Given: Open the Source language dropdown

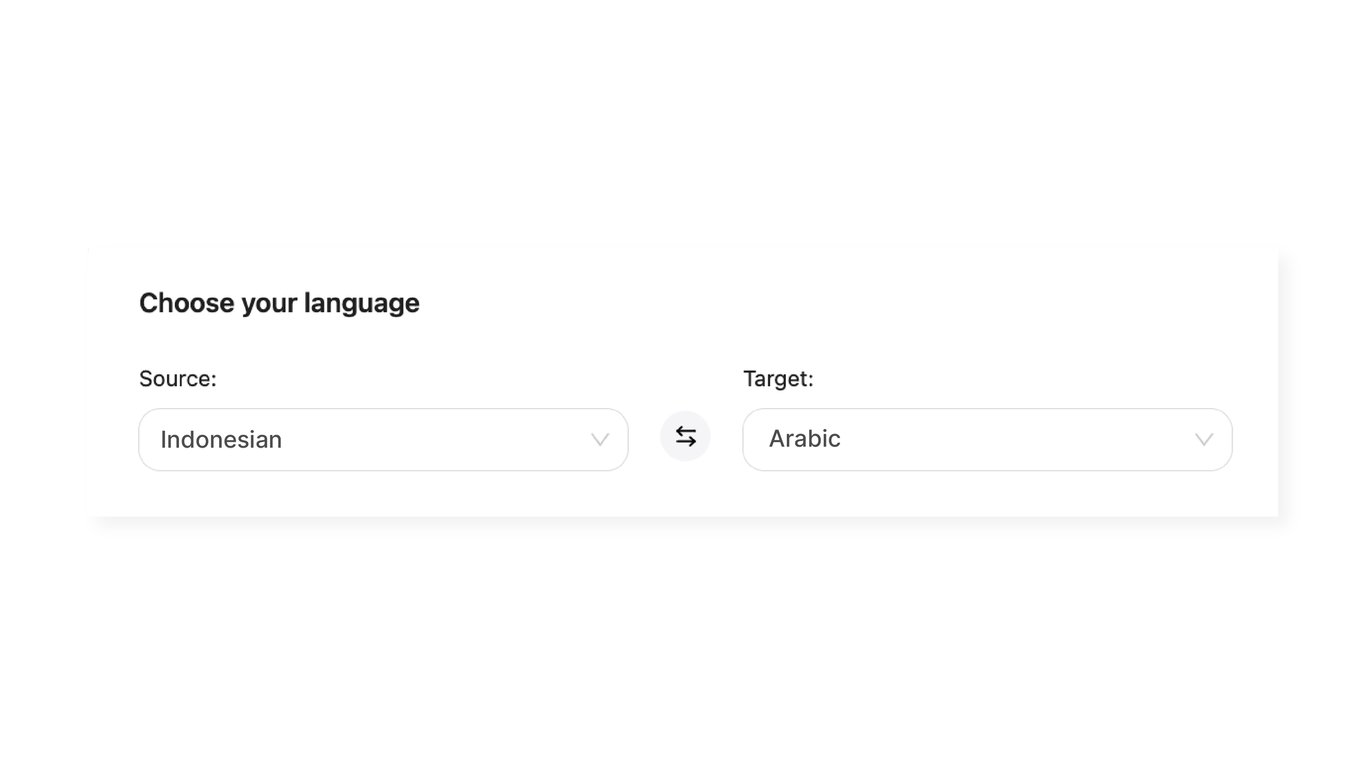Looking at the screenshot, I should coord(383,439).
